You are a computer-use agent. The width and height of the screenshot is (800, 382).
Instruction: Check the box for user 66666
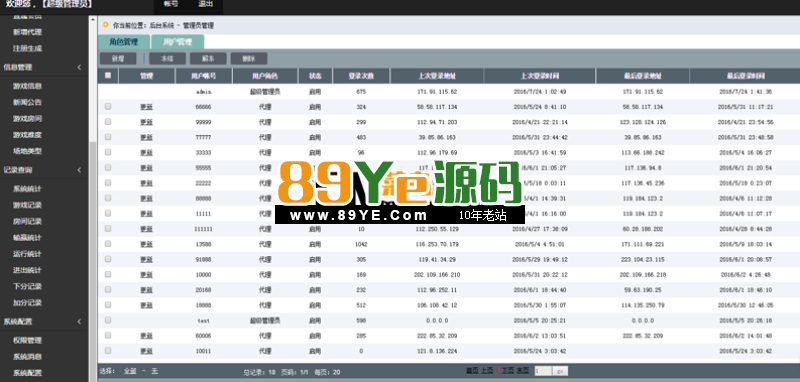point(108,107)
